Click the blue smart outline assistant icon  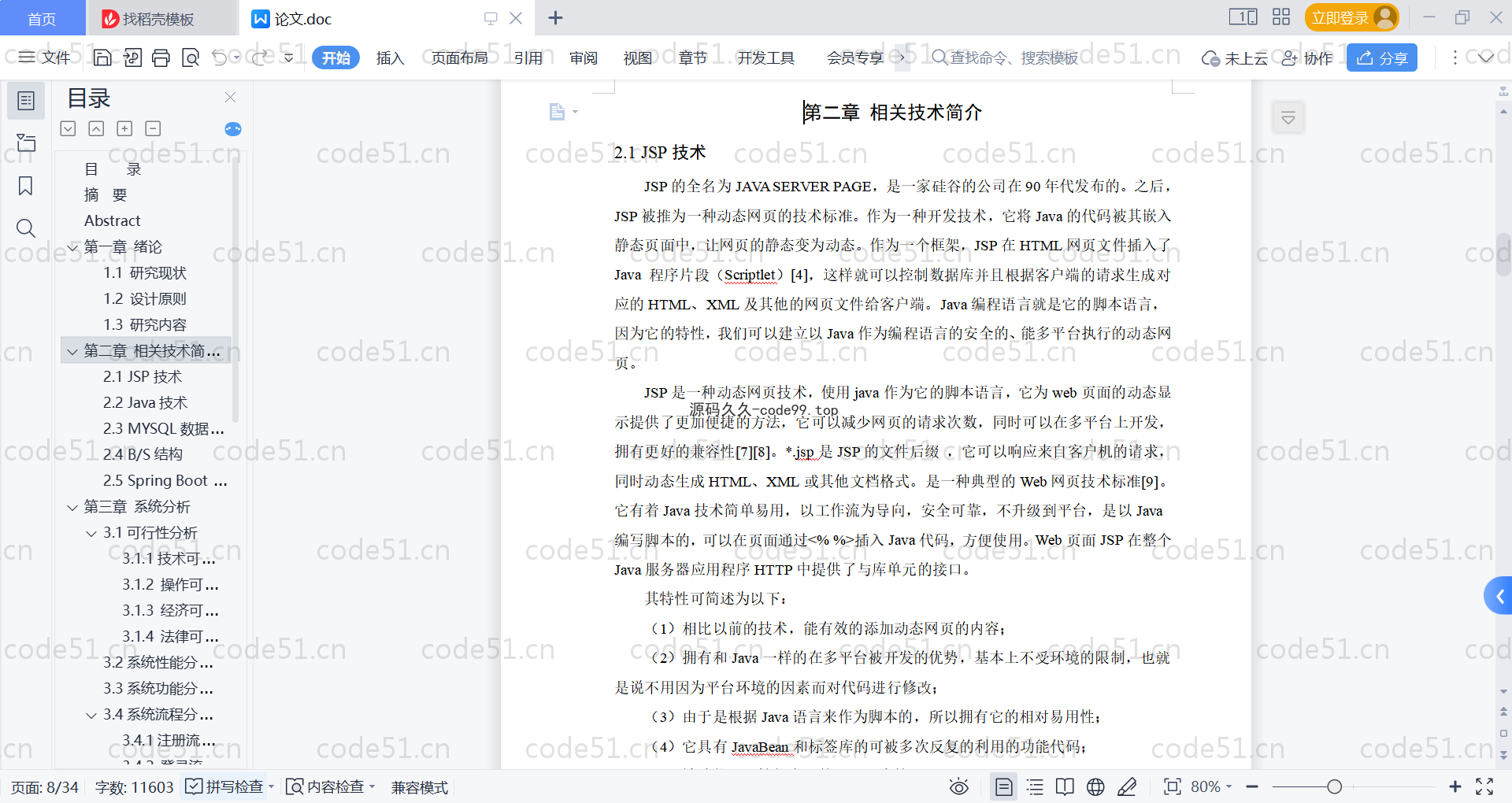pyautogui.click(x=232, y=129)
